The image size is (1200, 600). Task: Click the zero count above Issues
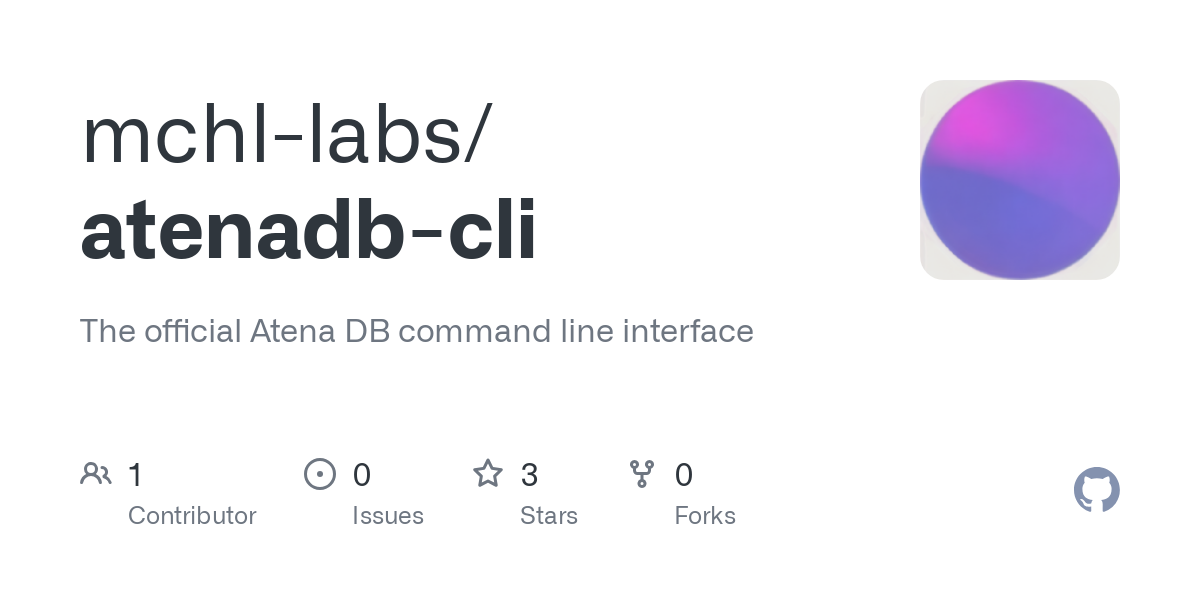tap(362, 474)
